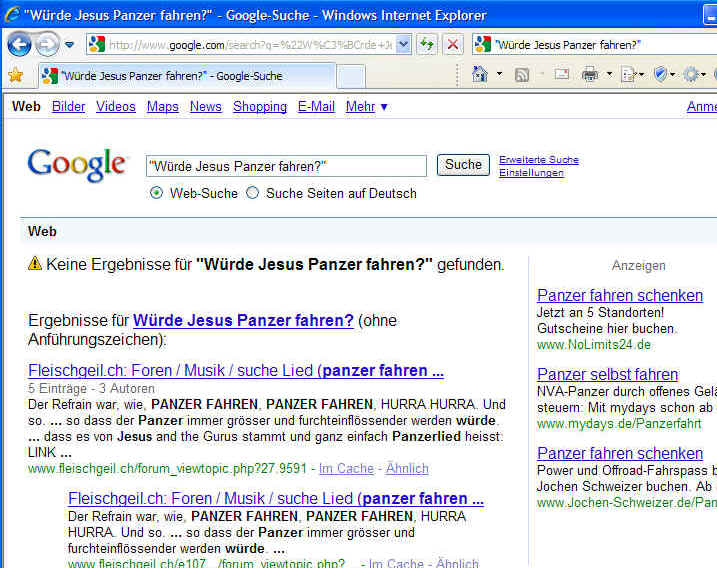Click the bold Web link in Google navigation
Image resolution: width=717 pixels, height=568 pixels.
[26, 107]
